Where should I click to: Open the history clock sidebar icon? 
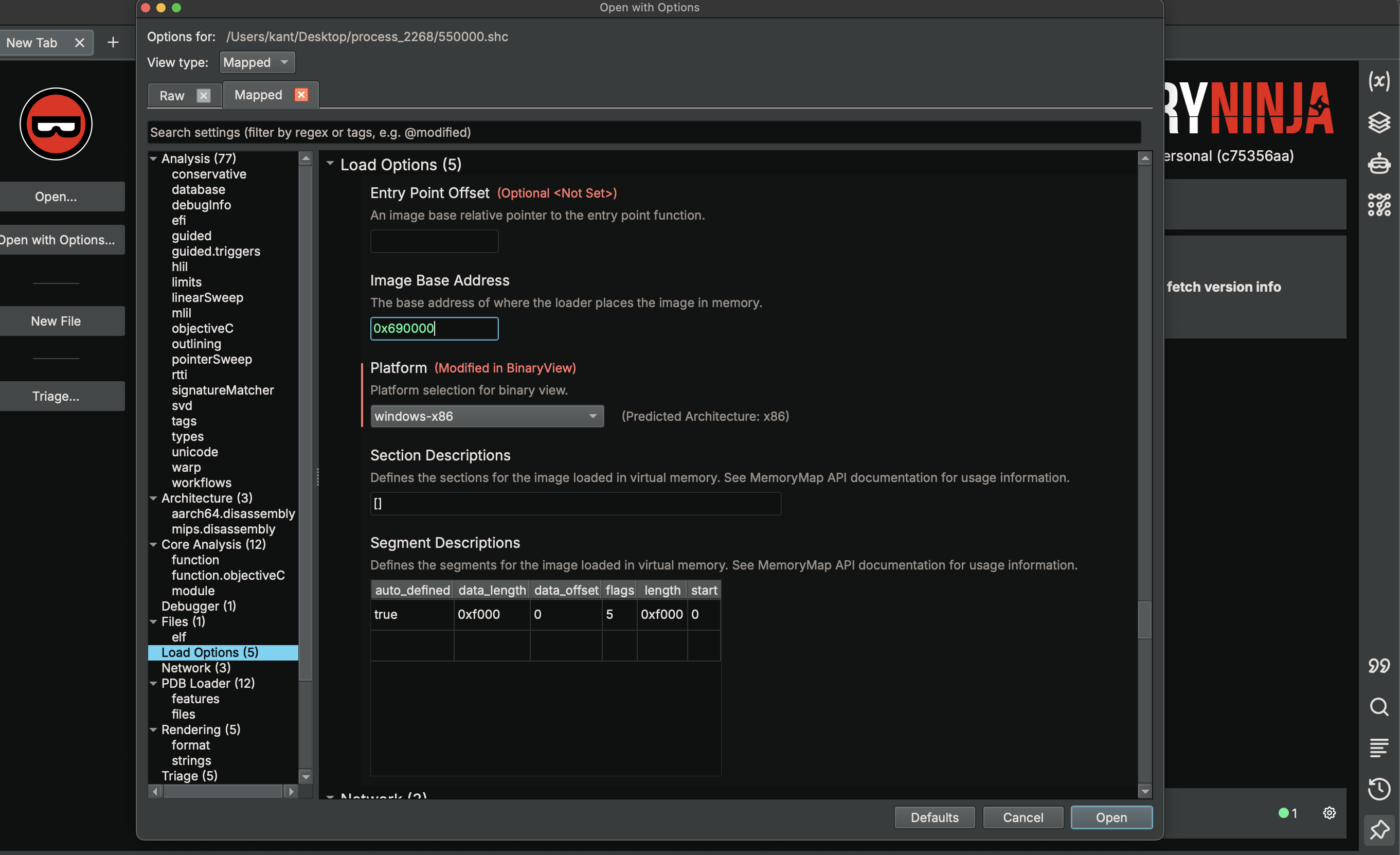[1379, 789]
